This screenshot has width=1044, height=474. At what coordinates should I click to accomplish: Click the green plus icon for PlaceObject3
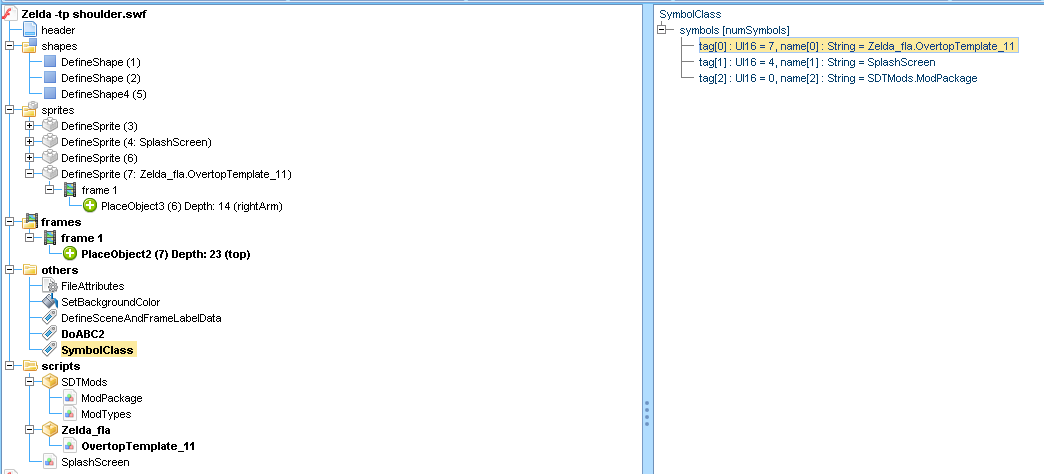tap(90, 206)
